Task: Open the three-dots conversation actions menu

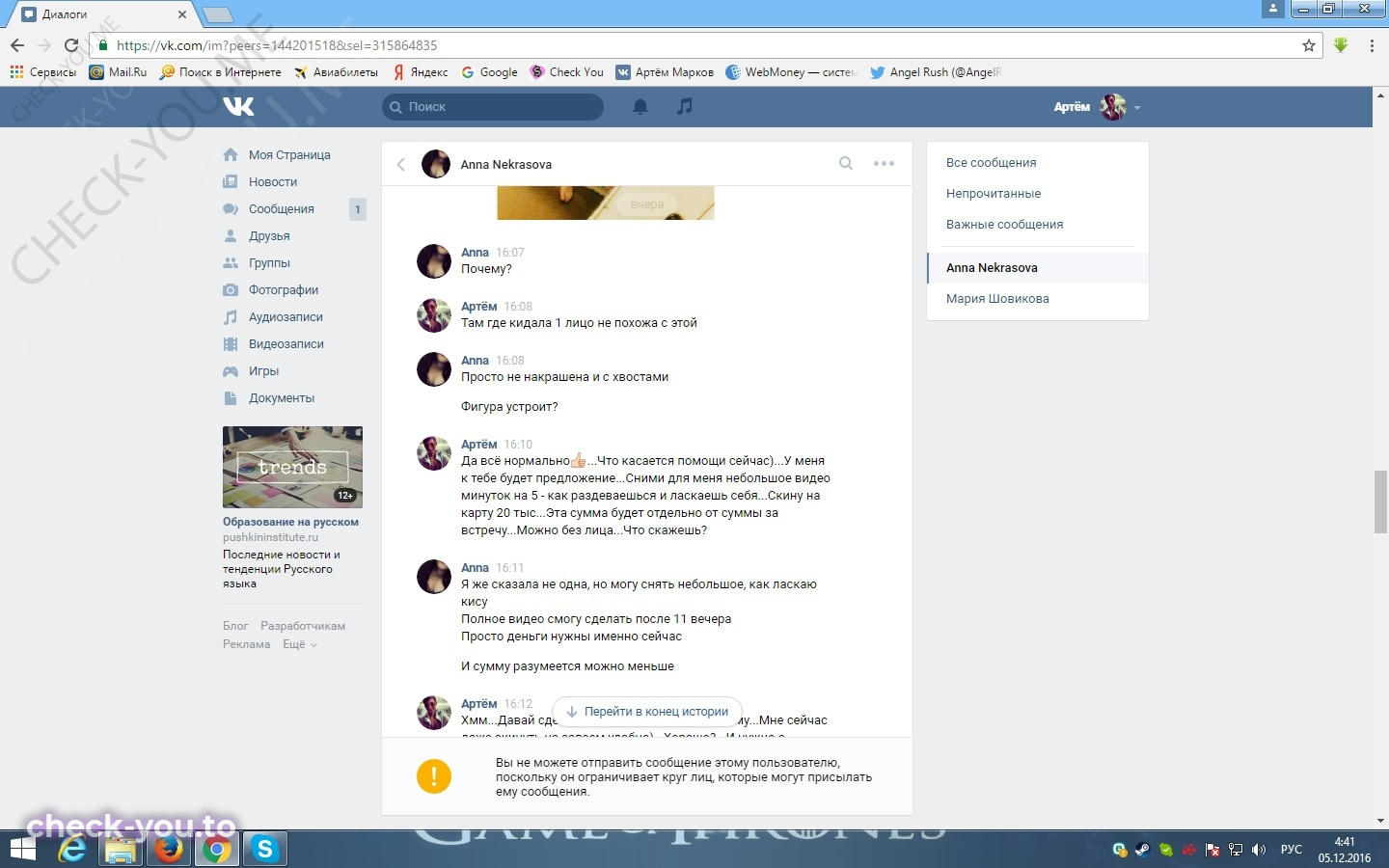Action: 884,163
